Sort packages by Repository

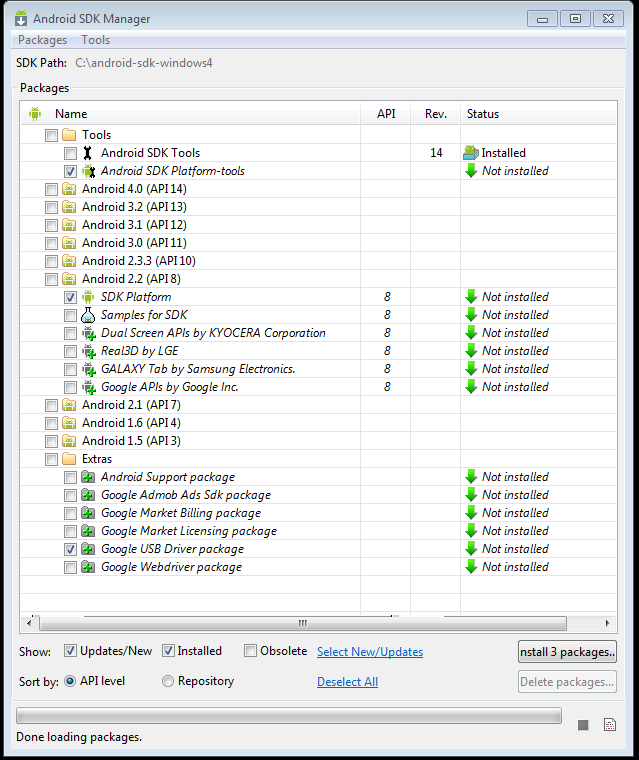[x=168, y=681]
